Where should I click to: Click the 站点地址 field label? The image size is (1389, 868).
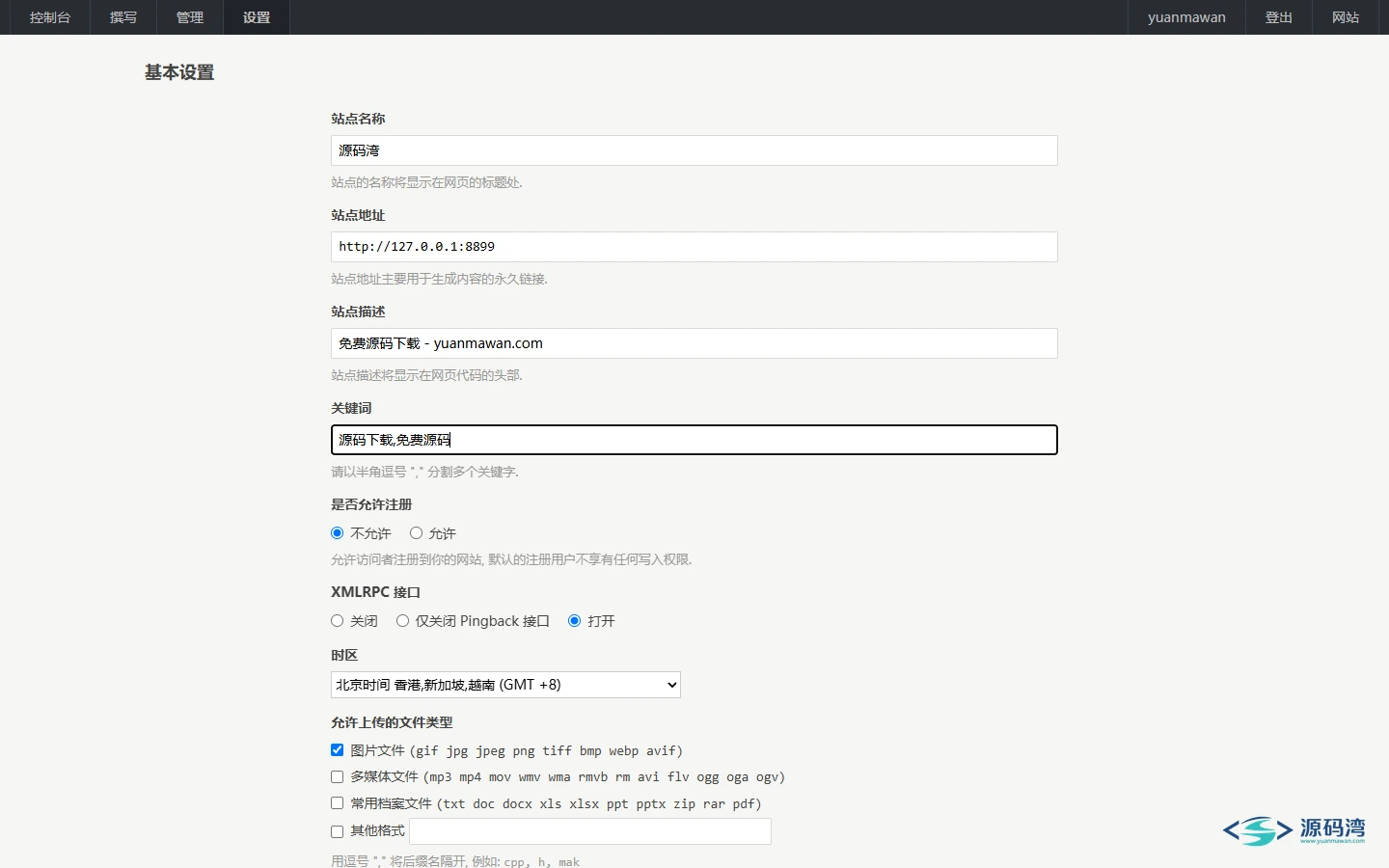point(358,215)
